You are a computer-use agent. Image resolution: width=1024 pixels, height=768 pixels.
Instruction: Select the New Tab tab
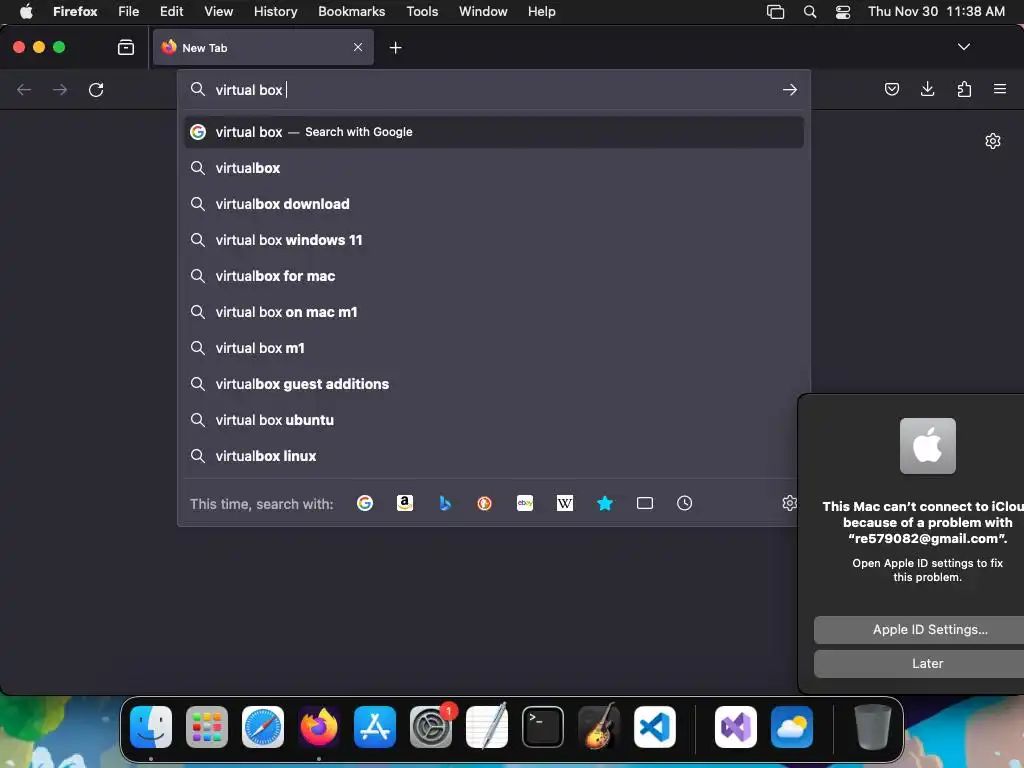tap(263, 47)
